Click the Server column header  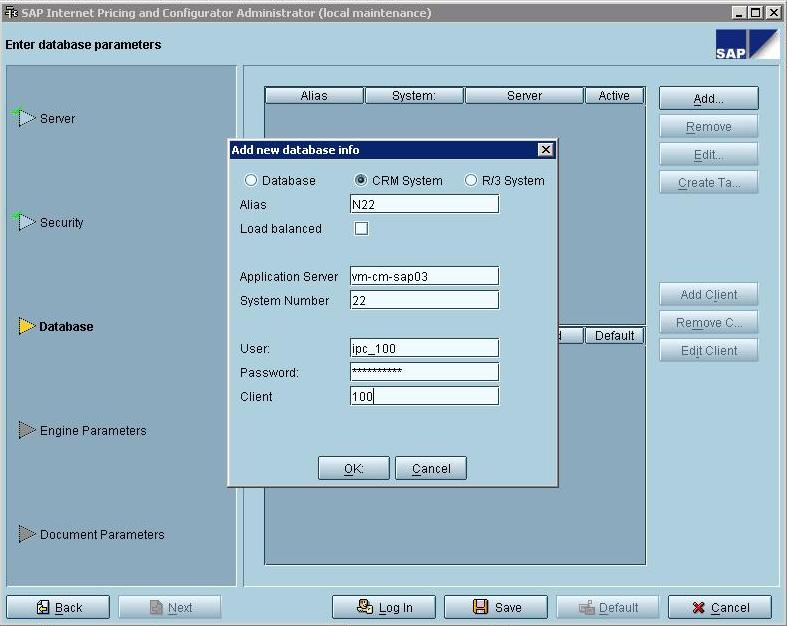524,96
